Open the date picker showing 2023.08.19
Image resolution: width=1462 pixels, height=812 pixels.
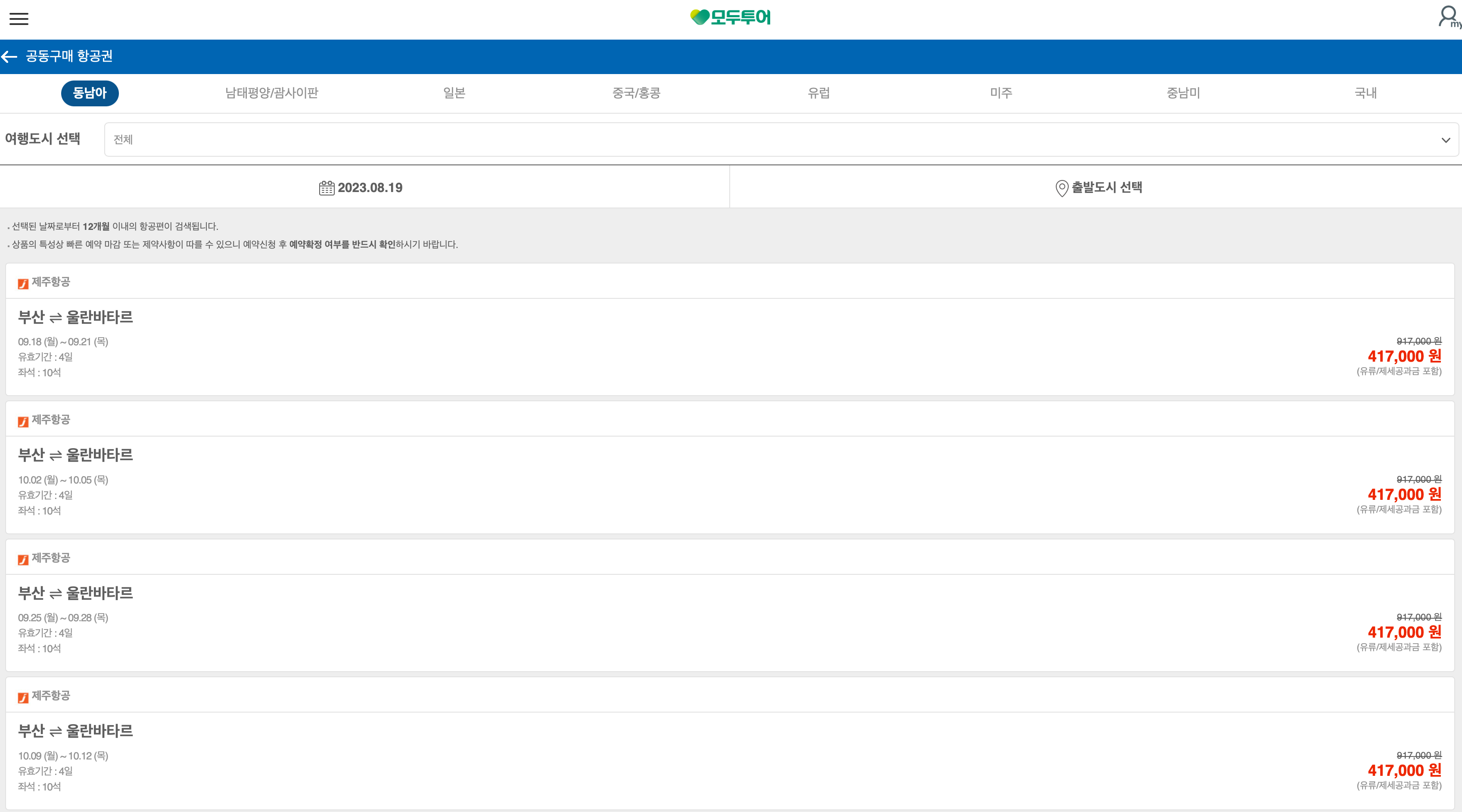tap(364, 187)
